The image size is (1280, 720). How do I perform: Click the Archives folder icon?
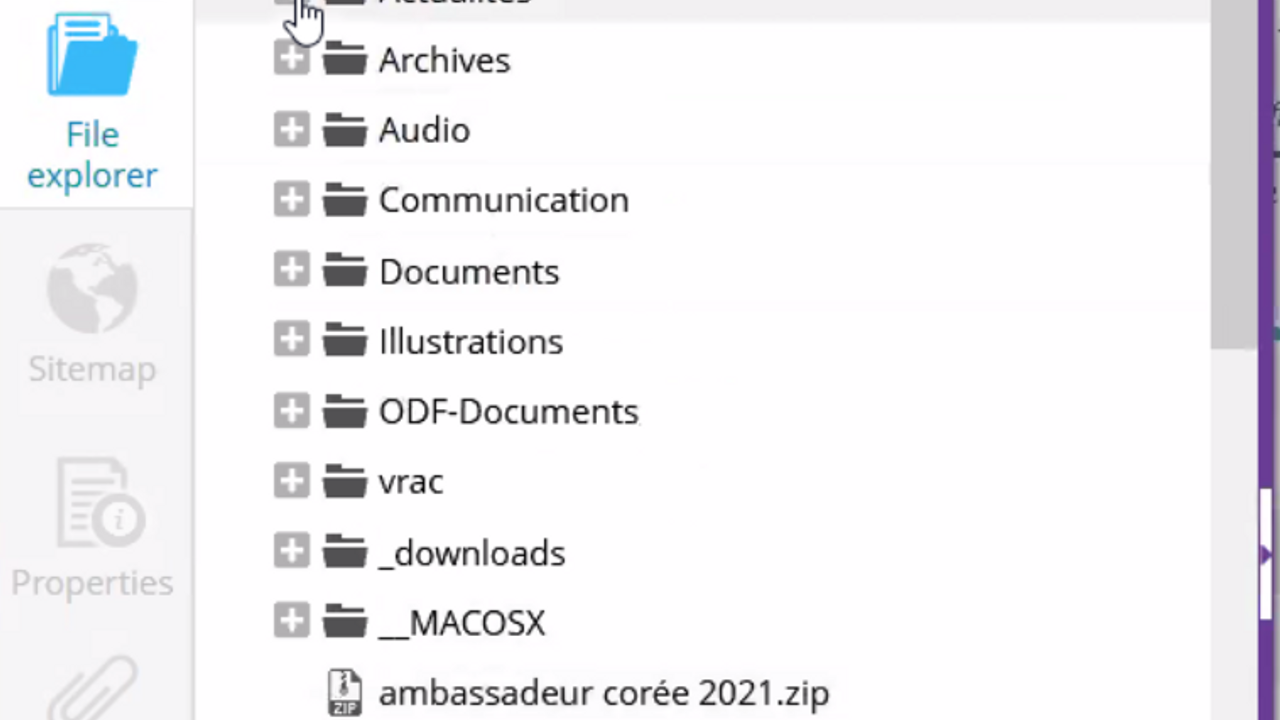tap(345, 60)
